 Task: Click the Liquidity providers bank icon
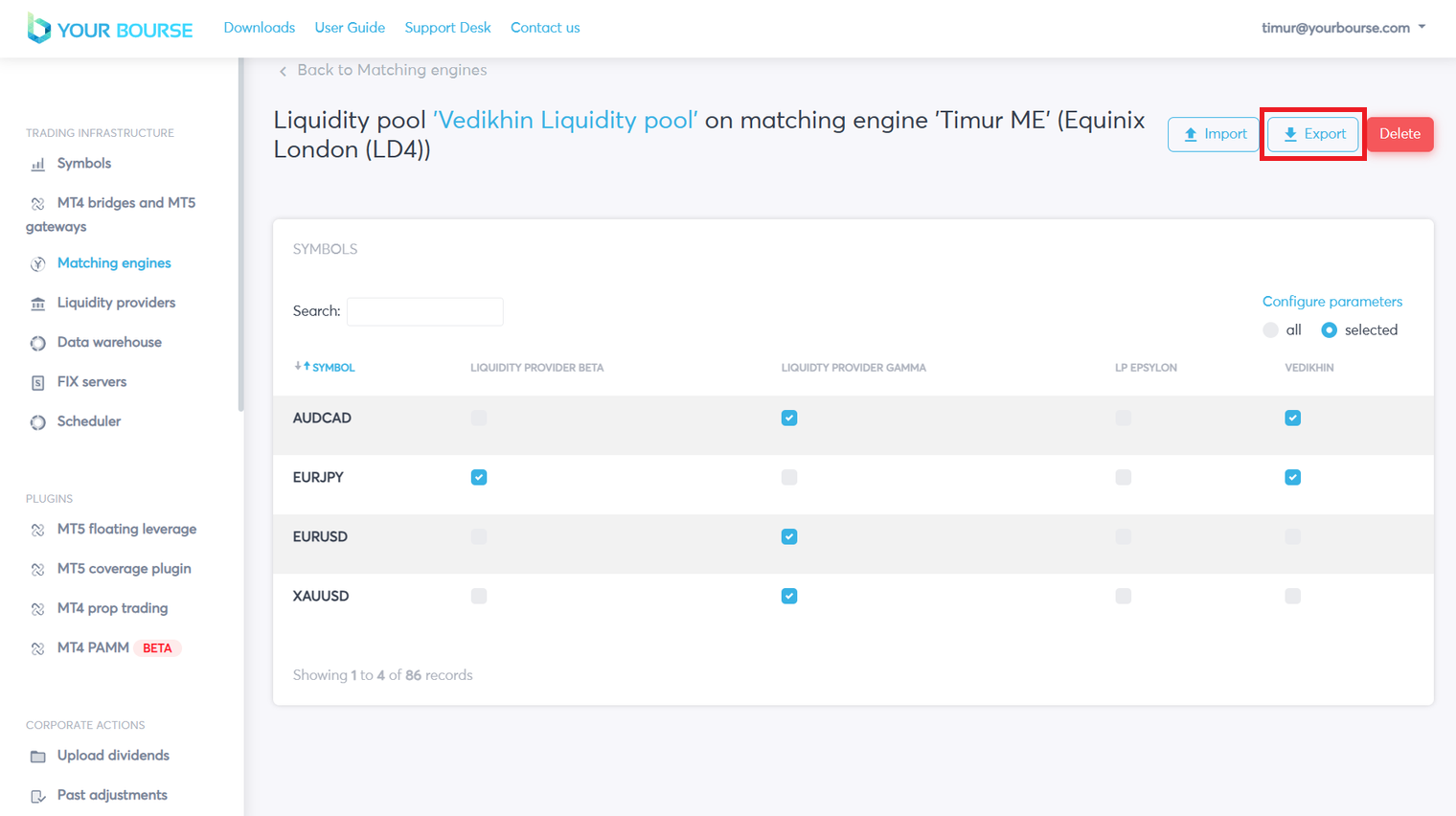(38, 304)
